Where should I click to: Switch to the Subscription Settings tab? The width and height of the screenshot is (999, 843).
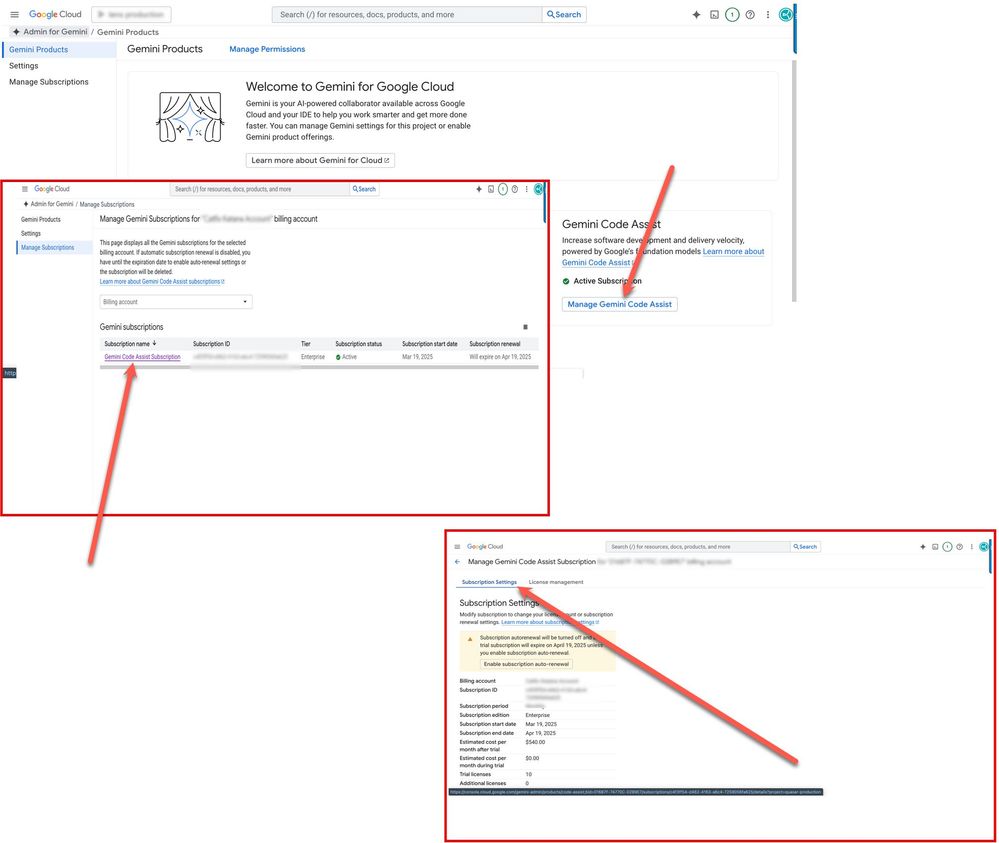(x=489, y=582)
